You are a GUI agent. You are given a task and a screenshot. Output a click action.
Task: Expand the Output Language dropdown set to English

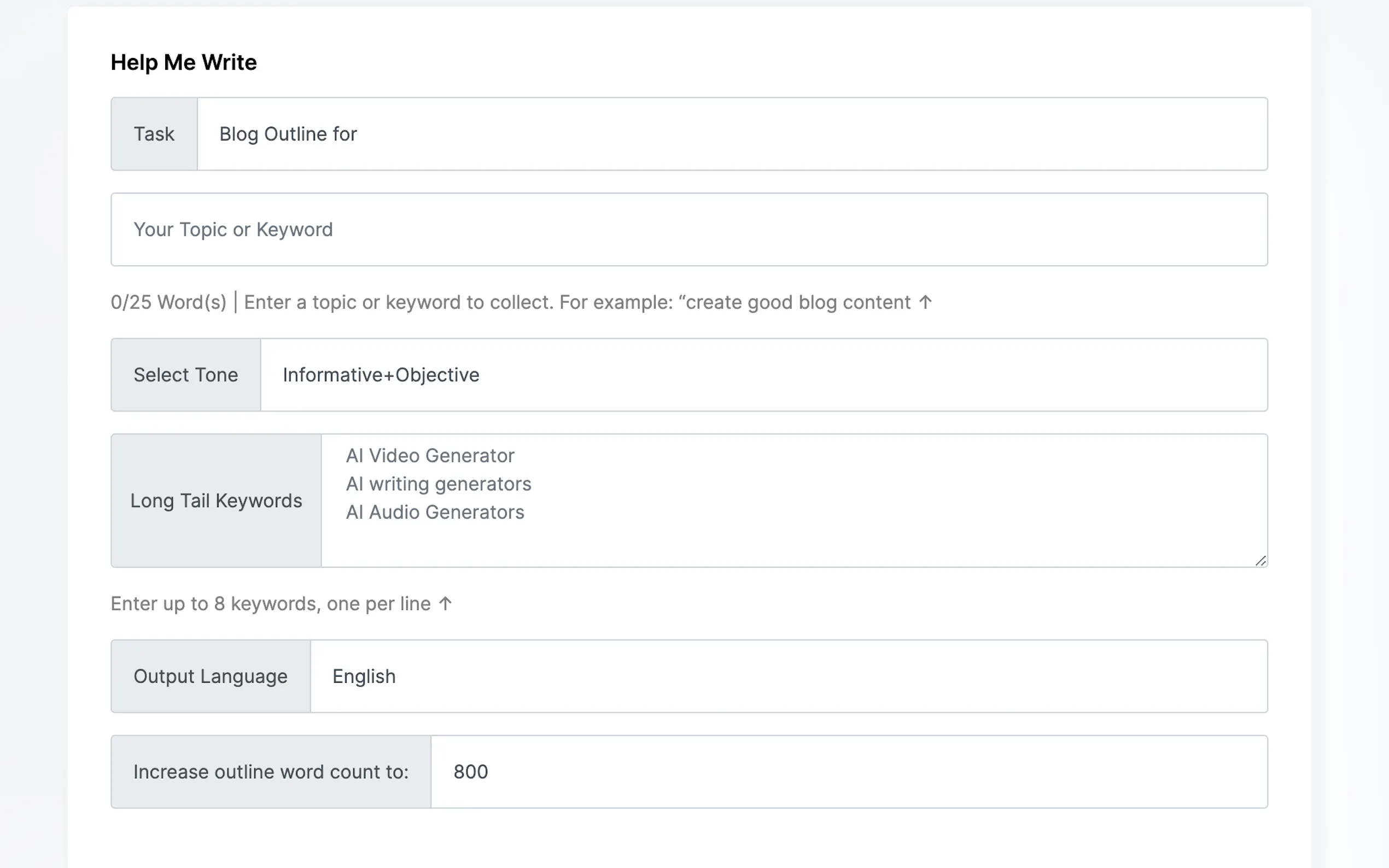point(788,676)
